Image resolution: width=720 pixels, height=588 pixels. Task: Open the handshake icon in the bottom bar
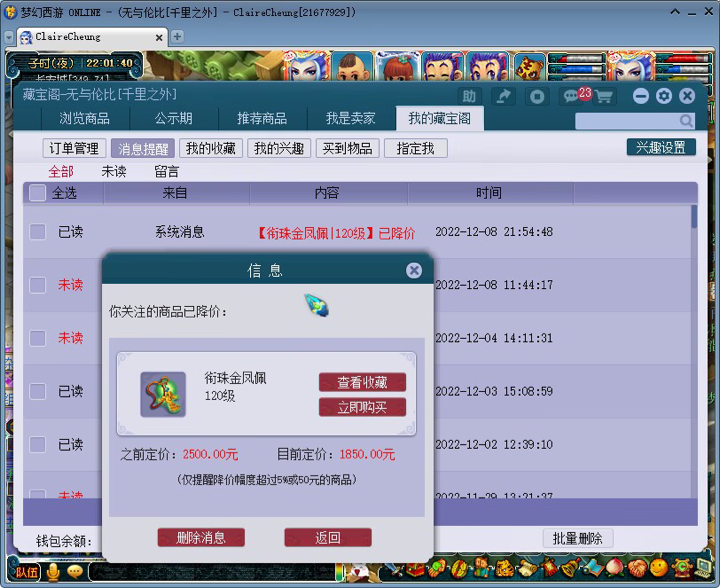(637, 568)
